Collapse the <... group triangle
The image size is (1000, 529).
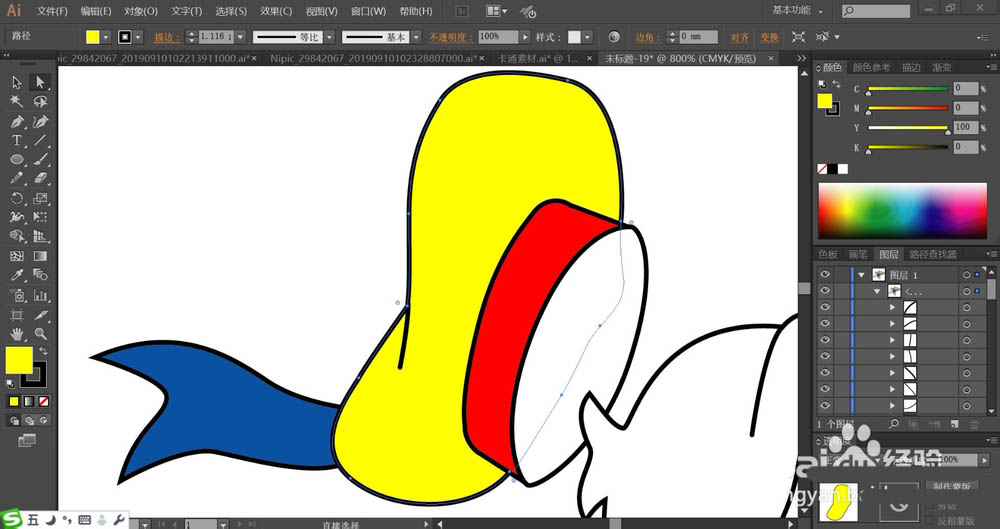coord(878,291)
